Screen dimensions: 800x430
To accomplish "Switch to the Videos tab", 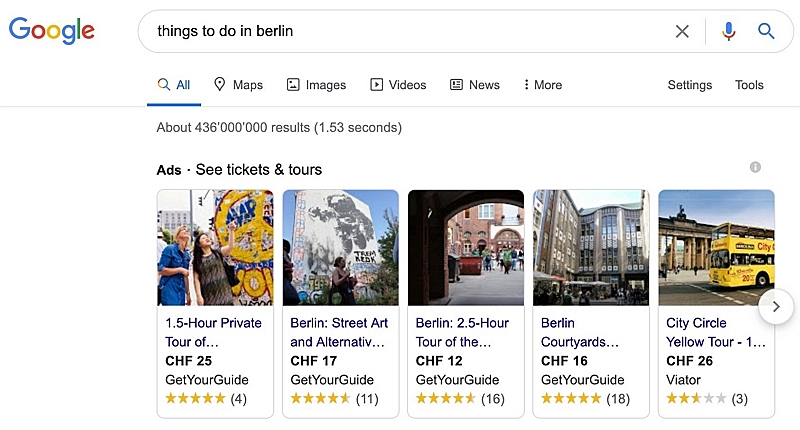I will (398, 85).
